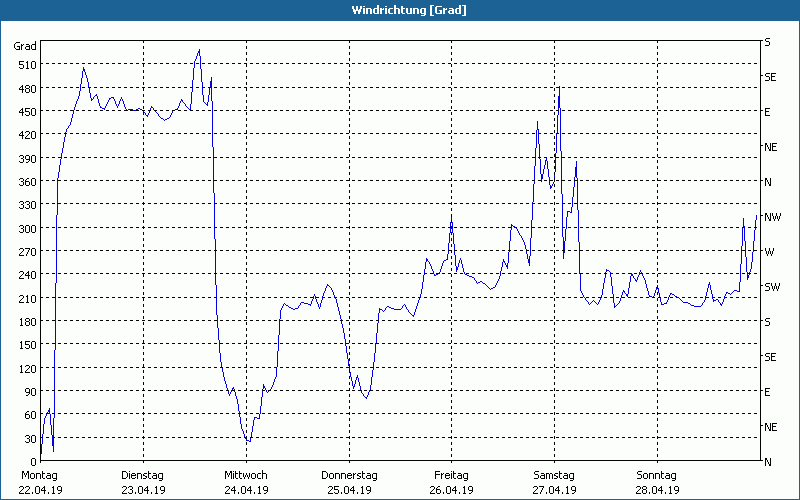Viewport: 800px width, 500px height.
Task: Click the 270 degree label
Action: (27, 252)
